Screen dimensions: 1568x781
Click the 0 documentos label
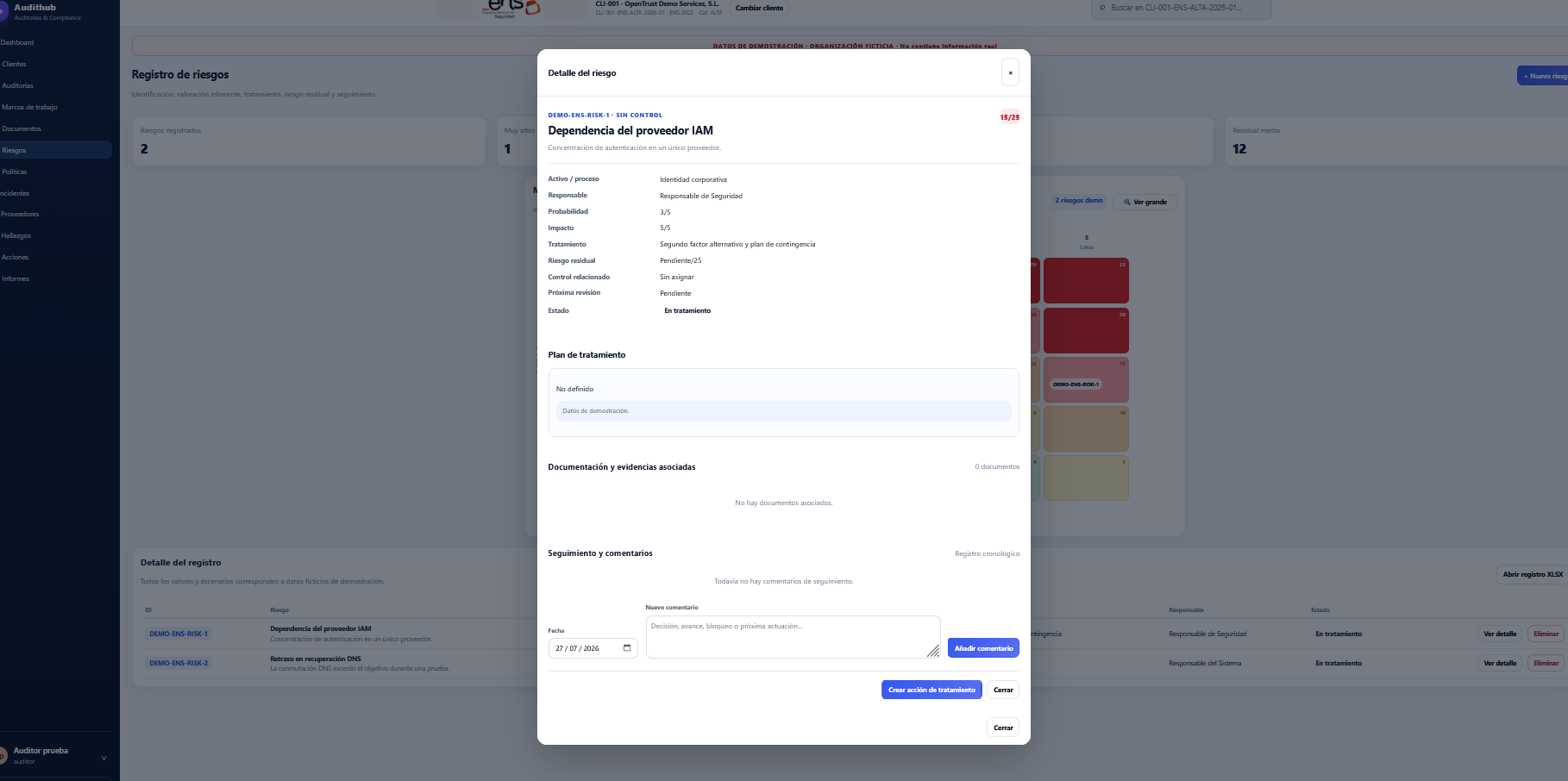coord(997,466)
